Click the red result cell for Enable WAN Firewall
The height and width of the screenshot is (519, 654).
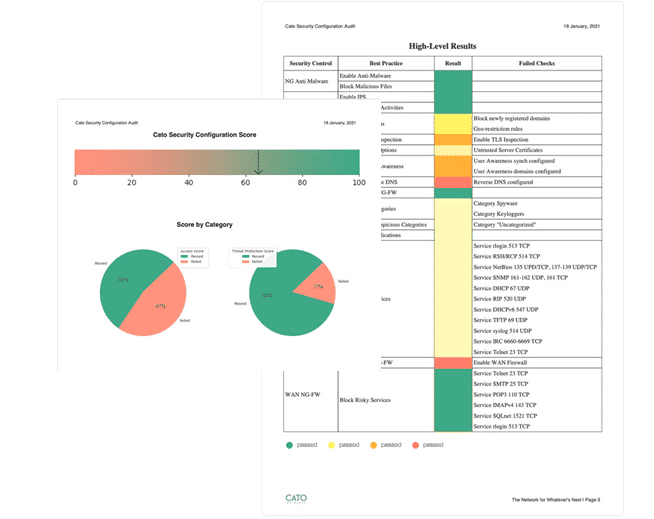coord(453,363)
